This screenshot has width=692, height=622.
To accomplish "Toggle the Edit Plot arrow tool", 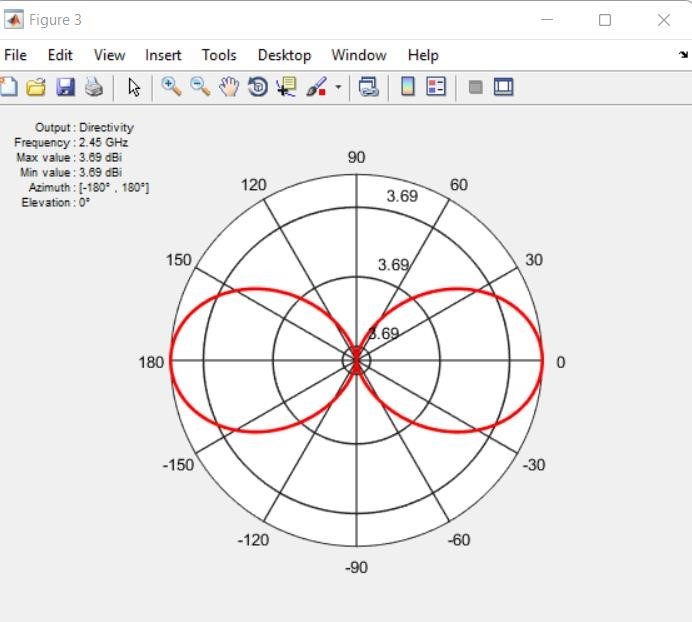I will [x=134, y=87].
